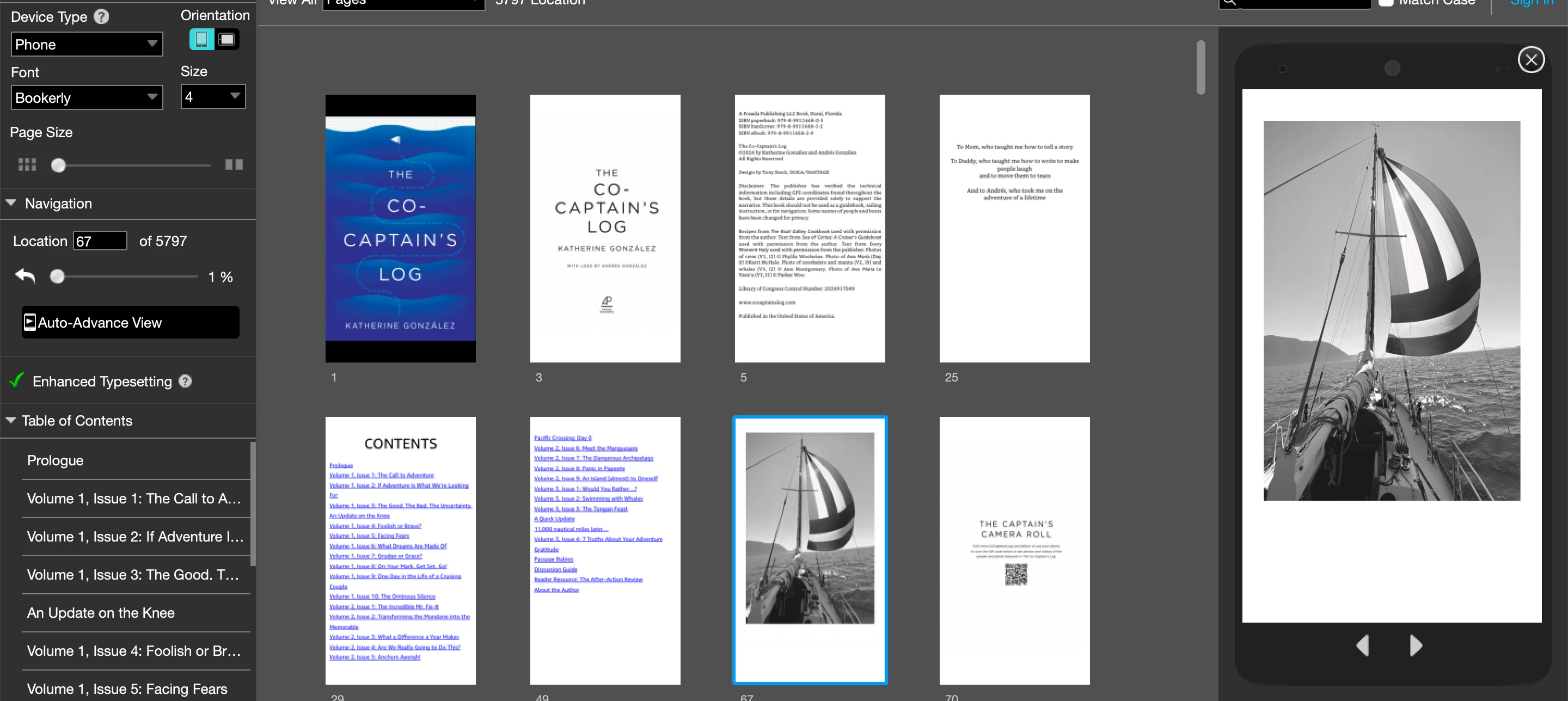Collapse the Navigation section
Viewport: 1568px width, 701px height.
(x=11, y=203)
